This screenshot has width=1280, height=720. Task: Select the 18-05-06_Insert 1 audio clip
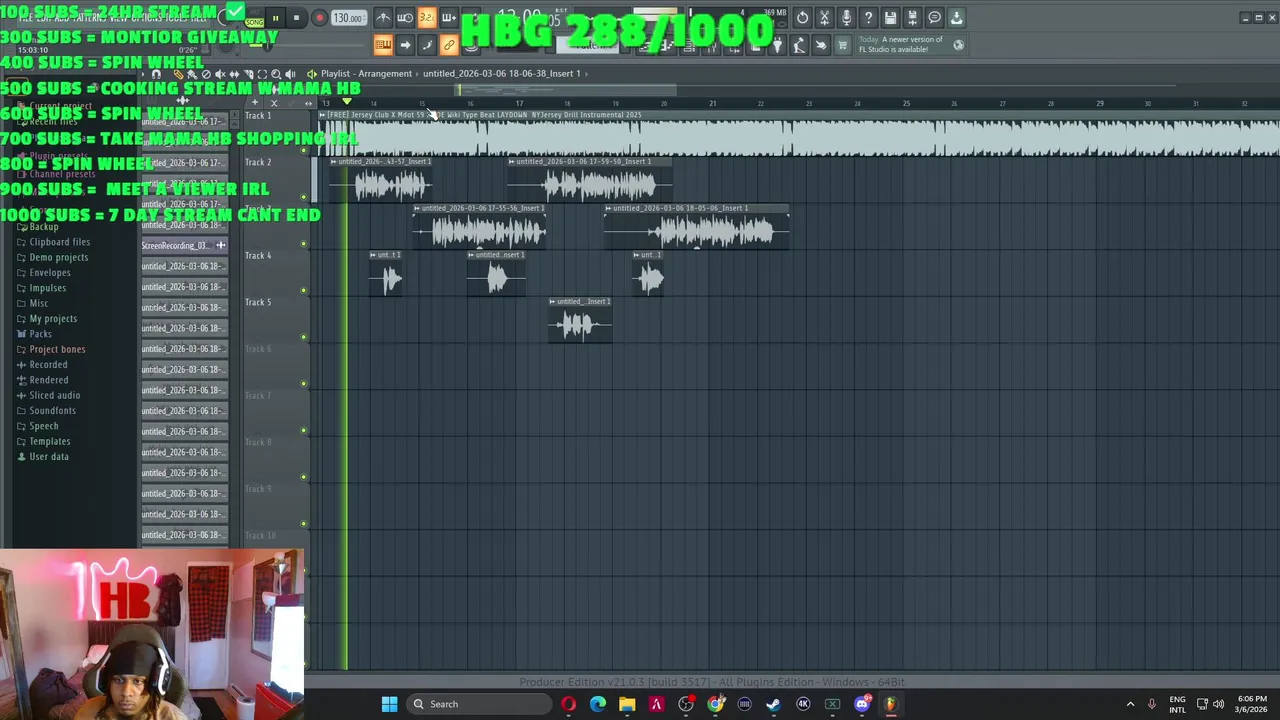[697, 226]
